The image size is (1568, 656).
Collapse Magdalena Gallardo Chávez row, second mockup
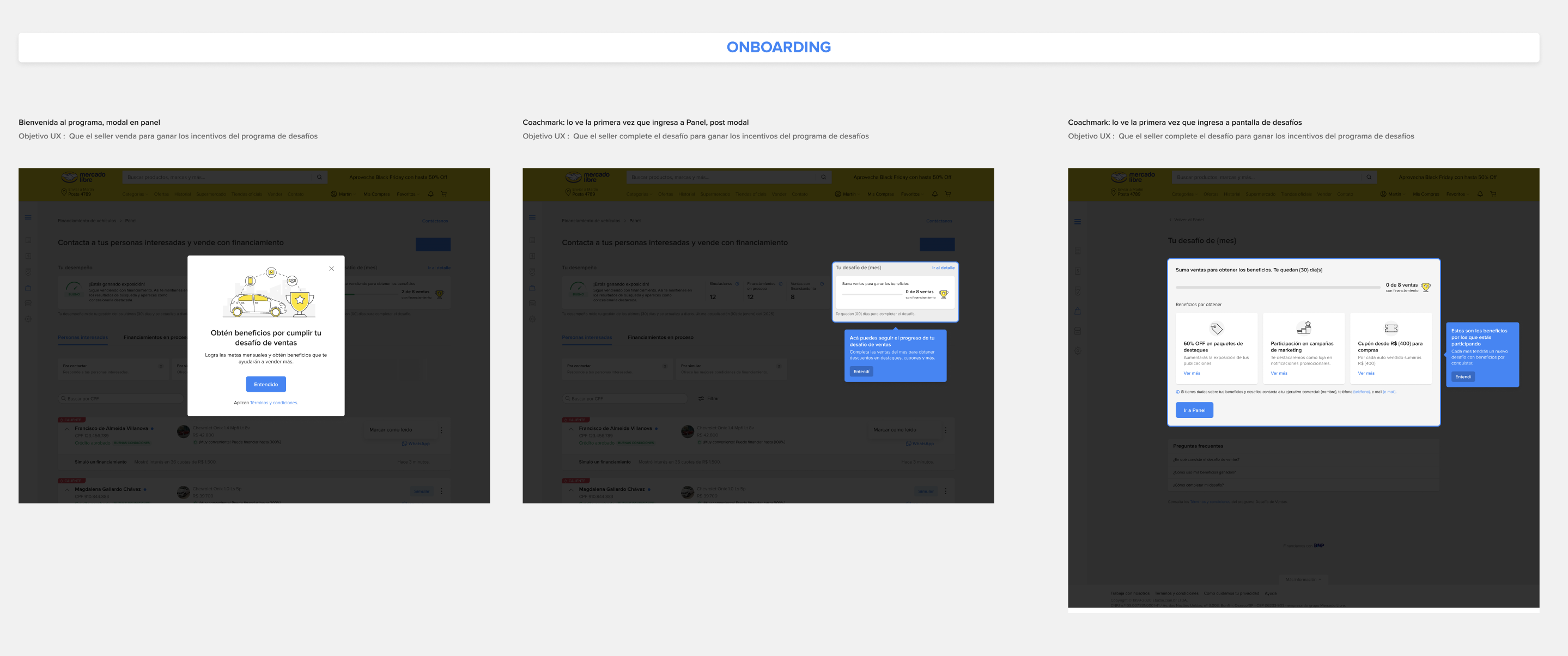click(x=571, y=490)
